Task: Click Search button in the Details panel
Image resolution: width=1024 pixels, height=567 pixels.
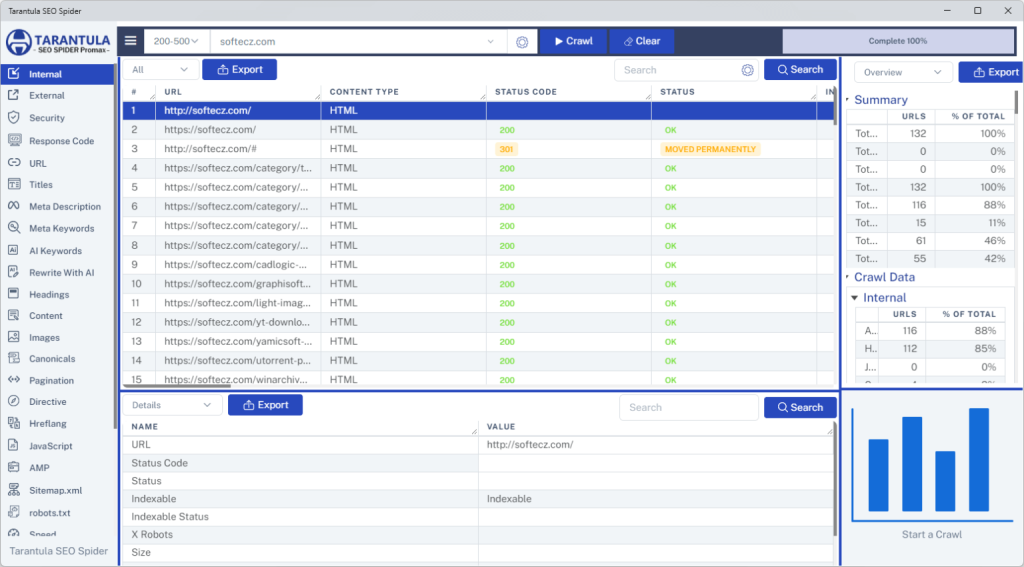Action: point(800,407)
